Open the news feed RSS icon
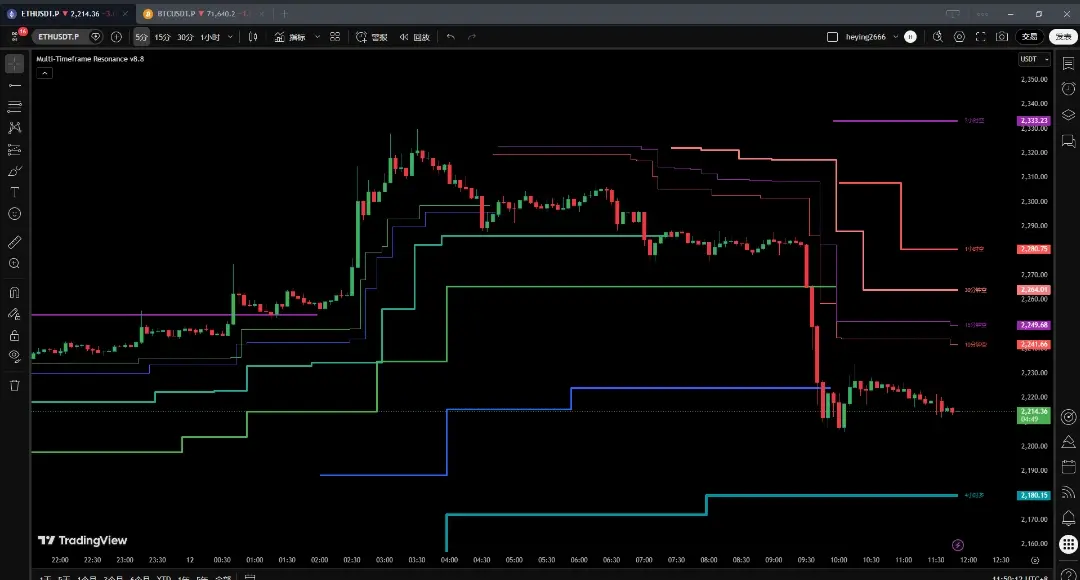Viewport: 1080px width, 580px height. 1068,493
